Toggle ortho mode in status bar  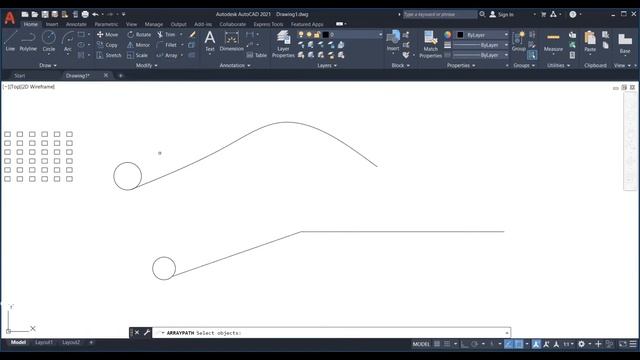(x=464, y=344)
